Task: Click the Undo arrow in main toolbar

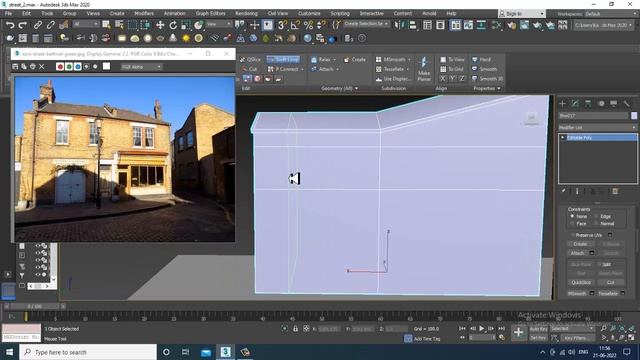Action: [x=10, y=25]
